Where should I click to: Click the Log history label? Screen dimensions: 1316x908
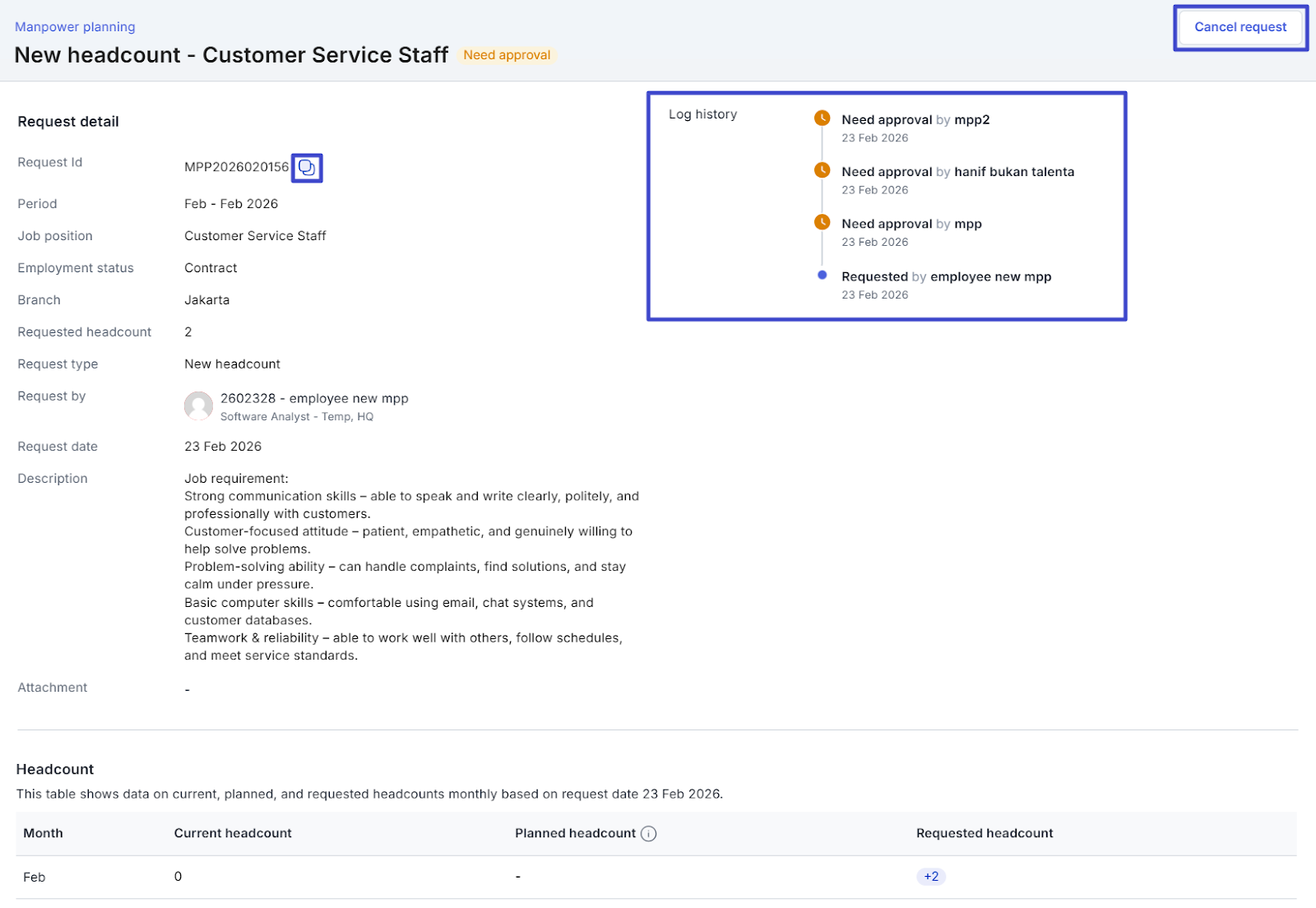[702, 114]
